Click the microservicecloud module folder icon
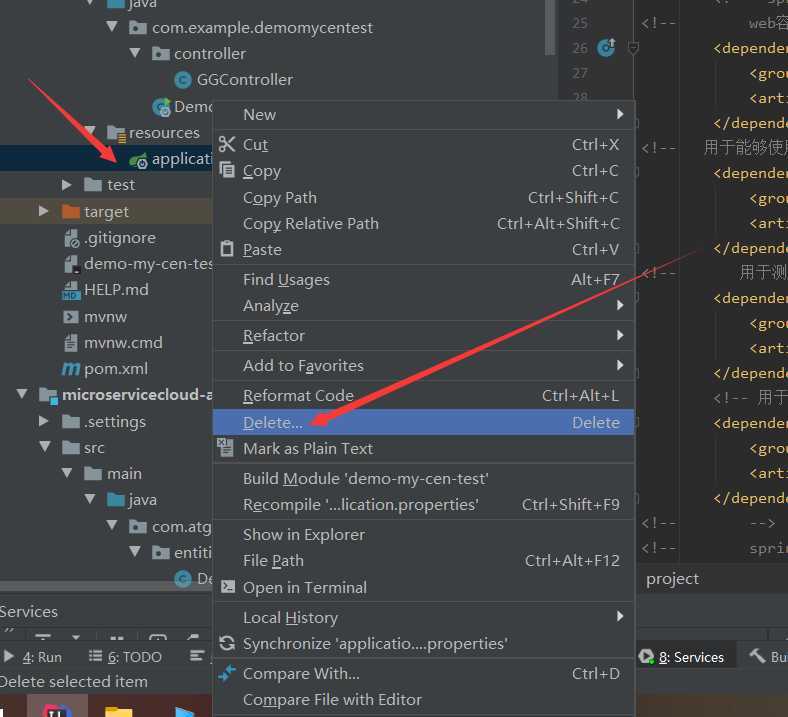The height and width of the screenshot is (717, 788). (49, 395)
